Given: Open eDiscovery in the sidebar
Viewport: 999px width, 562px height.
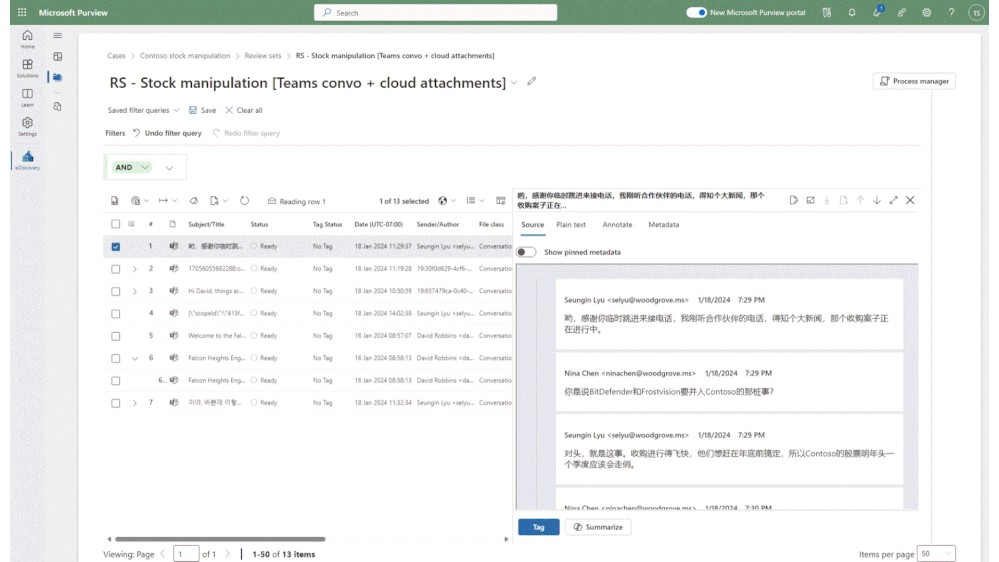Looking at the screenshot, I should [x=27, y=160].
